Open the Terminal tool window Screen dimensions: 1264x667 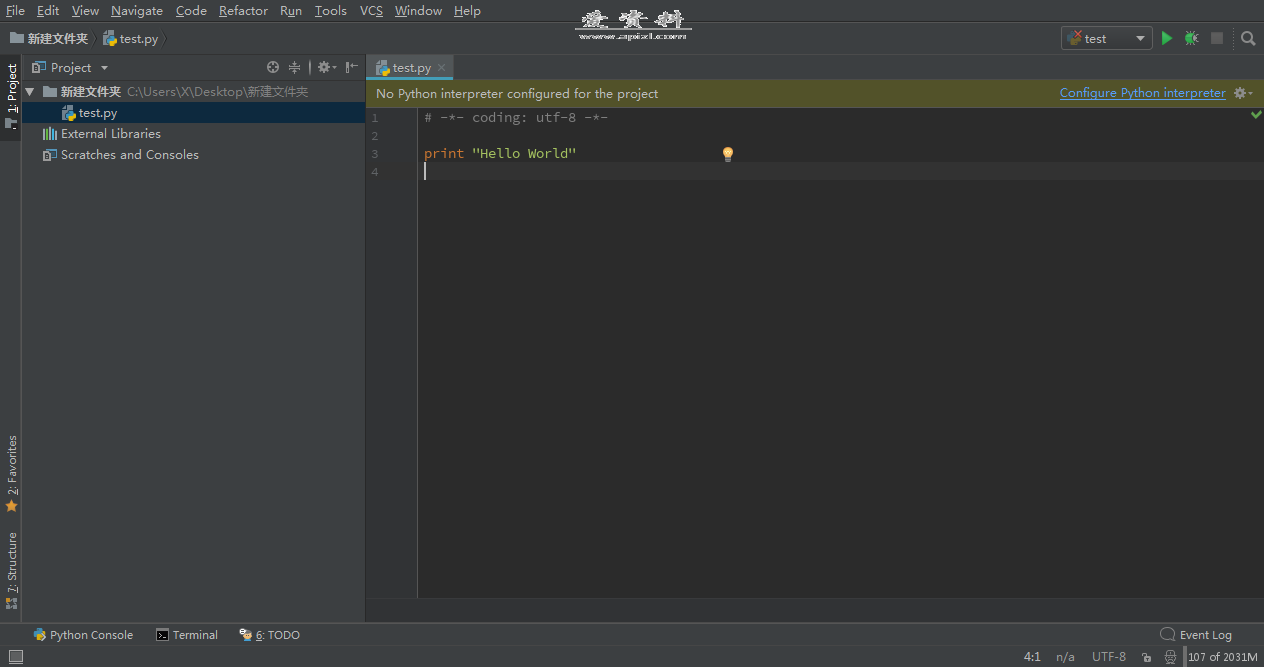(x=186, y=634)
